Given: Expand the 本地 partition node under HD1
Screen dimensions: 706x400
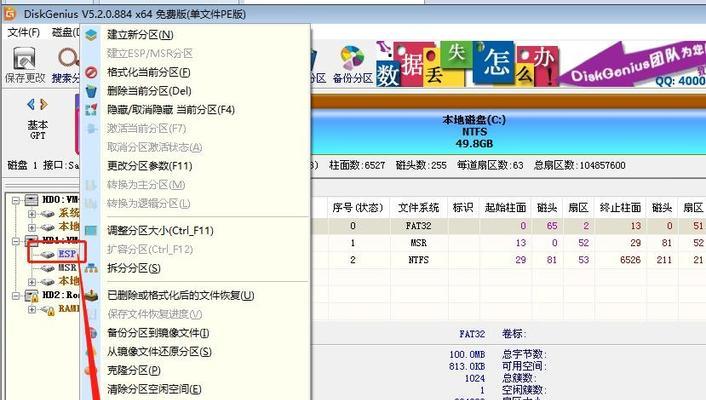Looking at the screenshot, I should pyautogui.click(x=32, y=282).
